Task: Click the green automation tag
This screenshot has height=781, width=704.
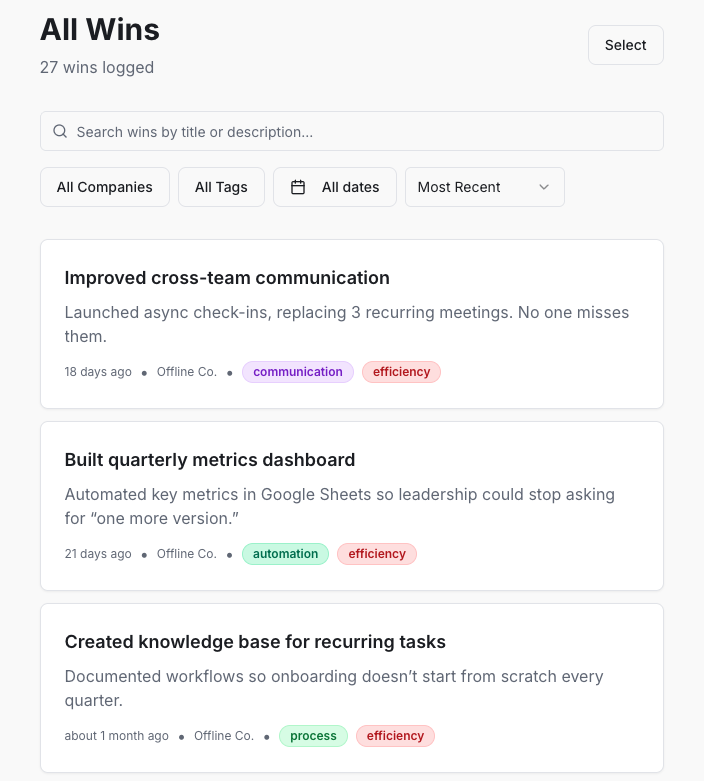Action: click(286, 554)
